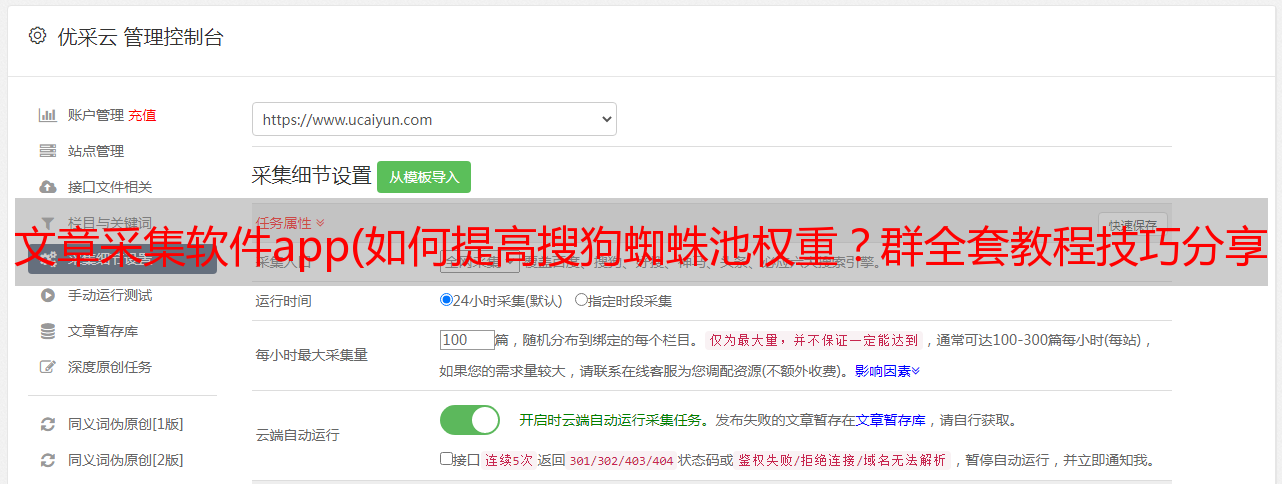Turn off the 云端自动运行 switch

[x=470, y=420]
